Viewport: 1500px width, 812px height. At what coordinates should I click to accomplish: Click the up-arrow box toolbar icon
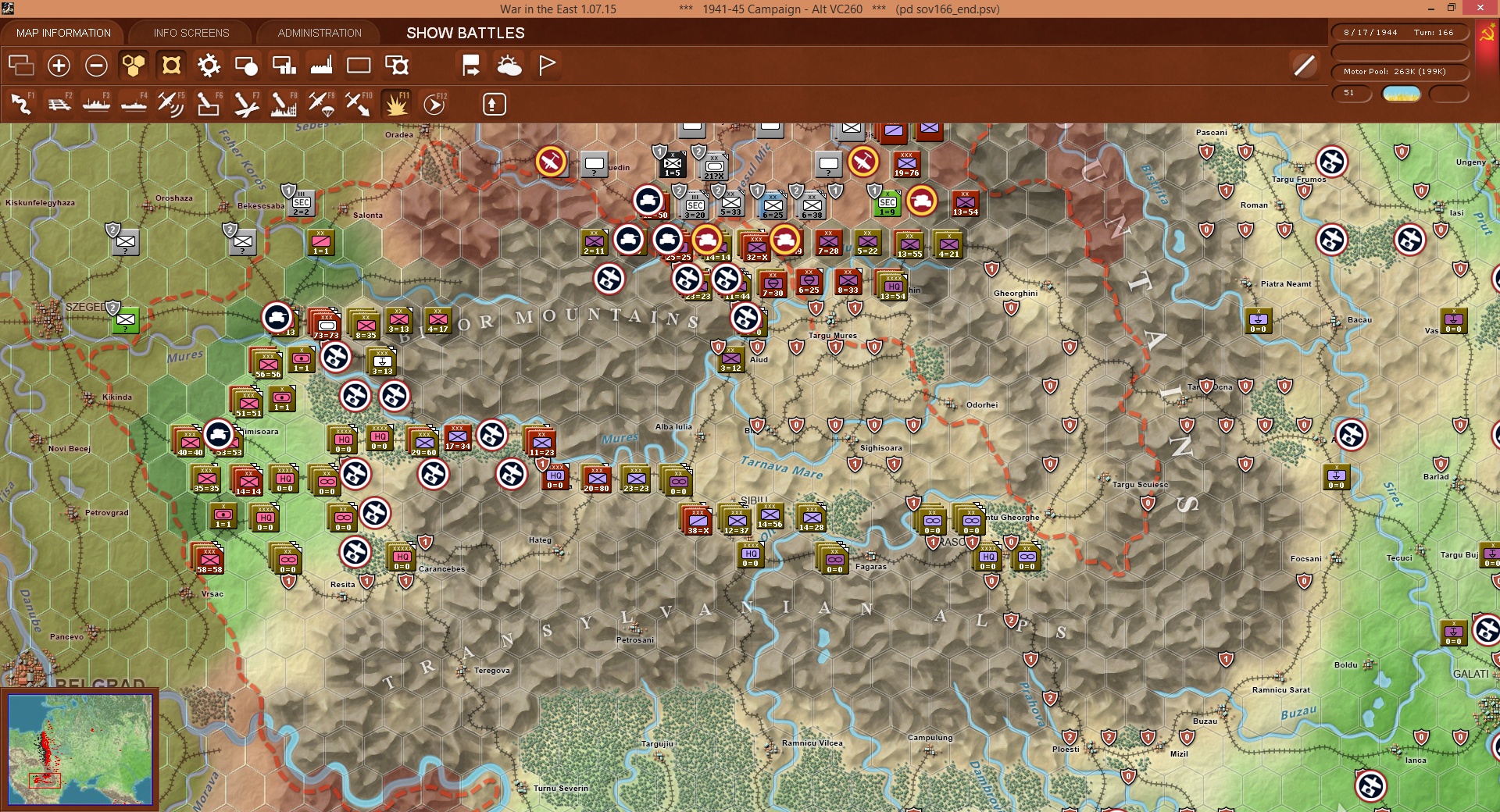[x=494, y=104]
